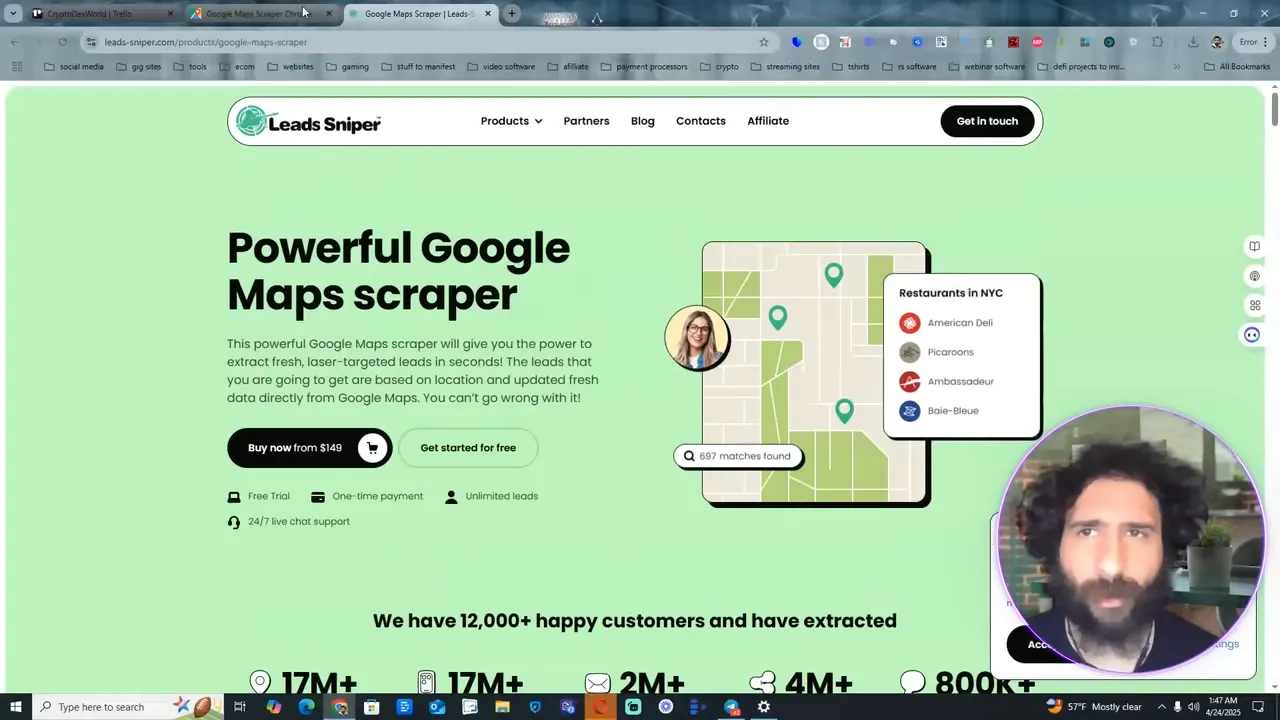The width and height of the screenshot is (1280, 720).
Task: Show hidden system tray icons
Action: (1161, 707)
